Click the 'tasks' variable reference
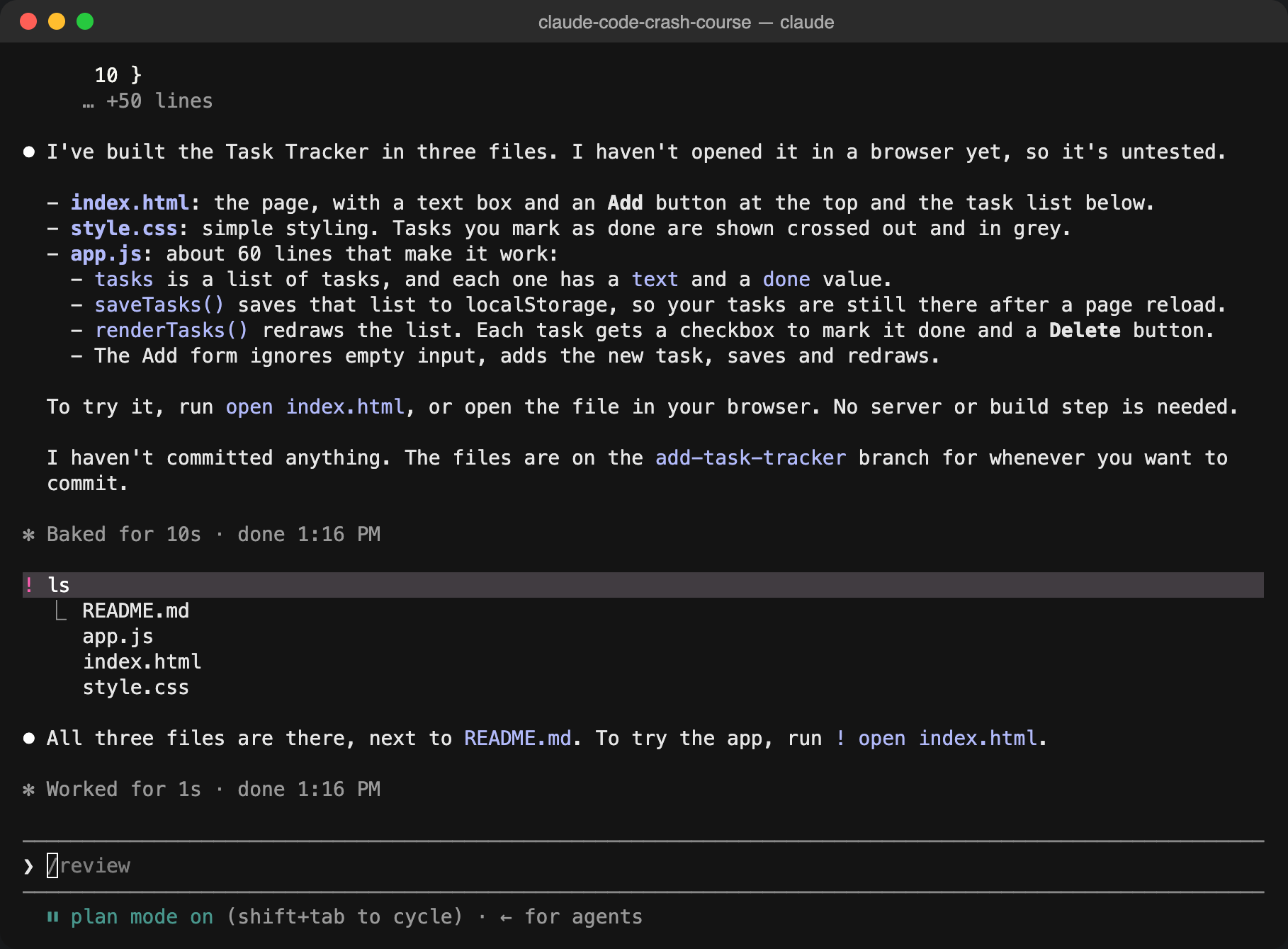 (124, 279)
